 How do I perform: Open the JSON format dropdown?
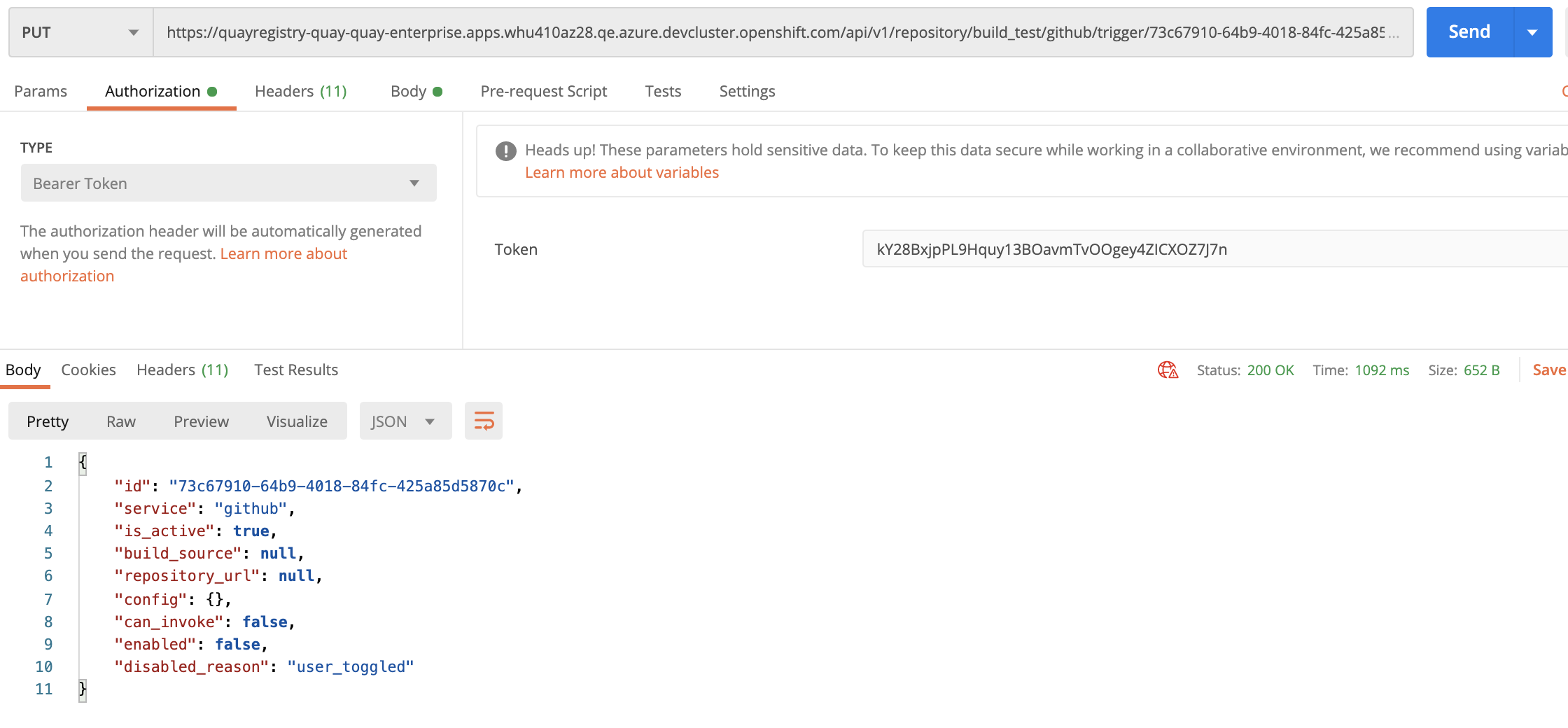(x=405, y=421)
